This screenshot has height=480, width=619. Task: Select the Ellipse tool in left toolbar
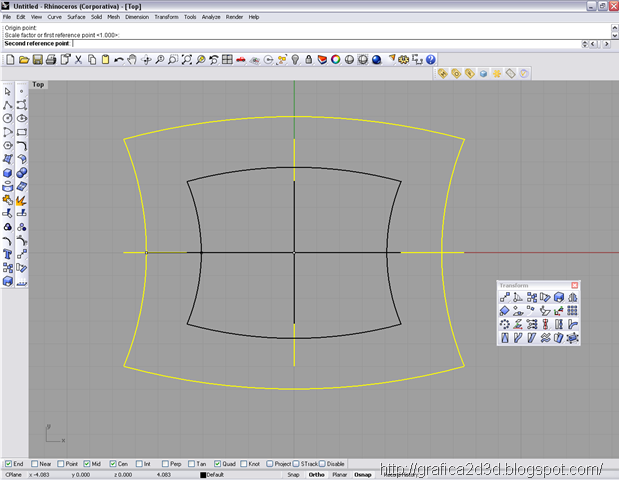22,118
